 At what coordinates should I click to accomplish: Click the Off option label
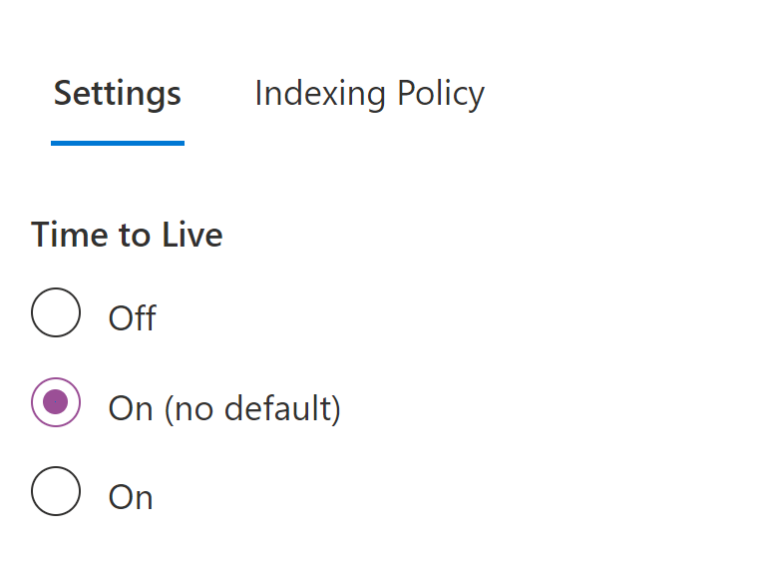tap(132, 318)
